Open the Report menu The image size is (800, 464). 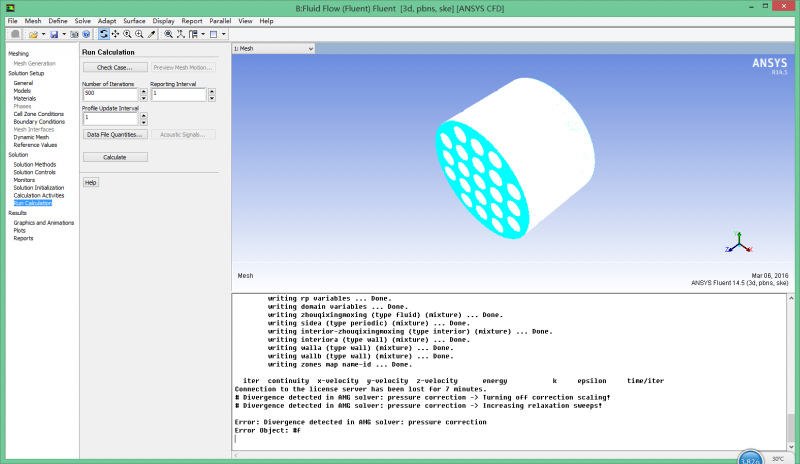(192, 21)
